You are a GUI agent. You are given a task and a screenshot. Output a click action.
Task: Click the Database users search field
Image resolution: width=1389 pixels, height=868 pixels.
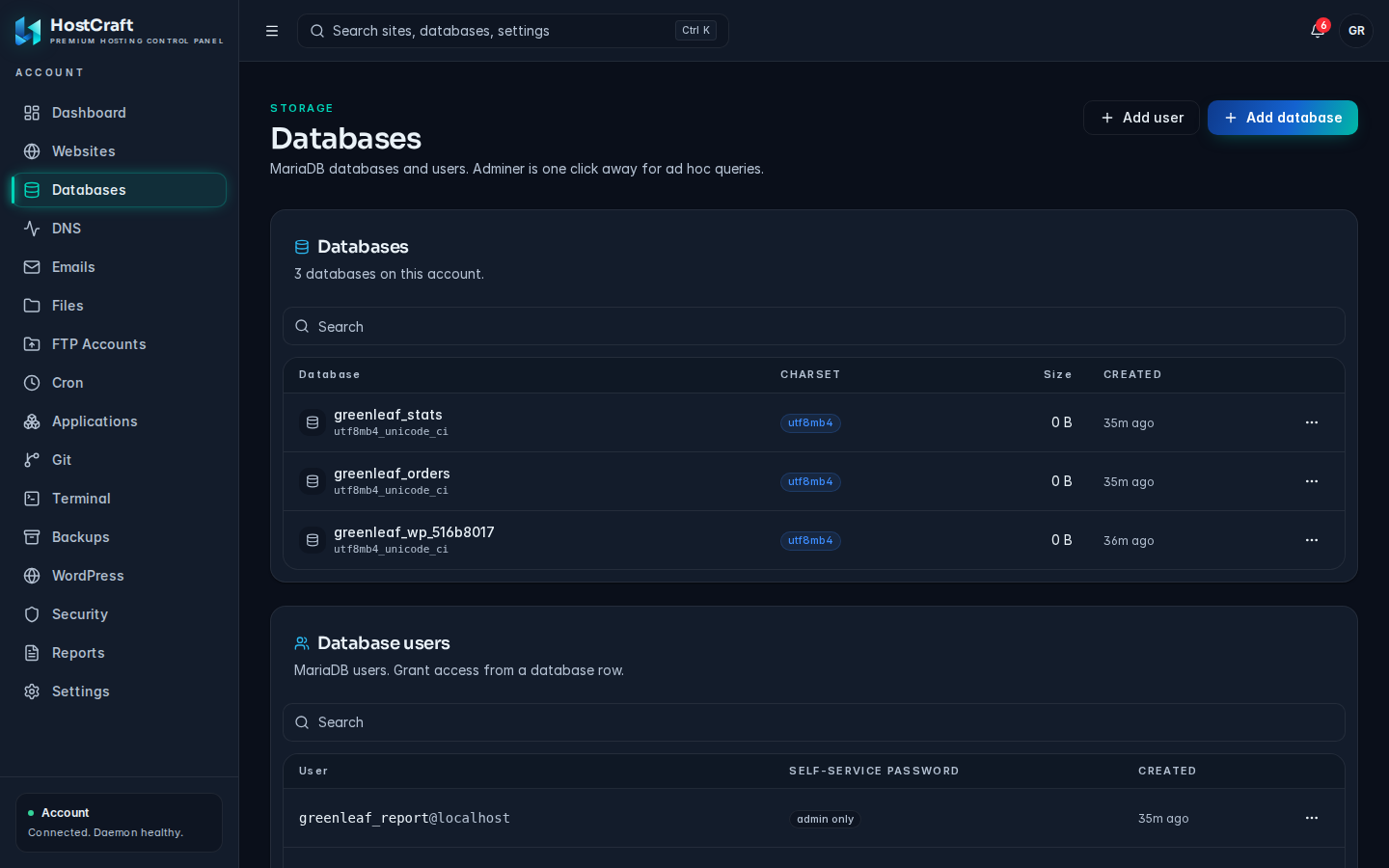coord(814,722)
